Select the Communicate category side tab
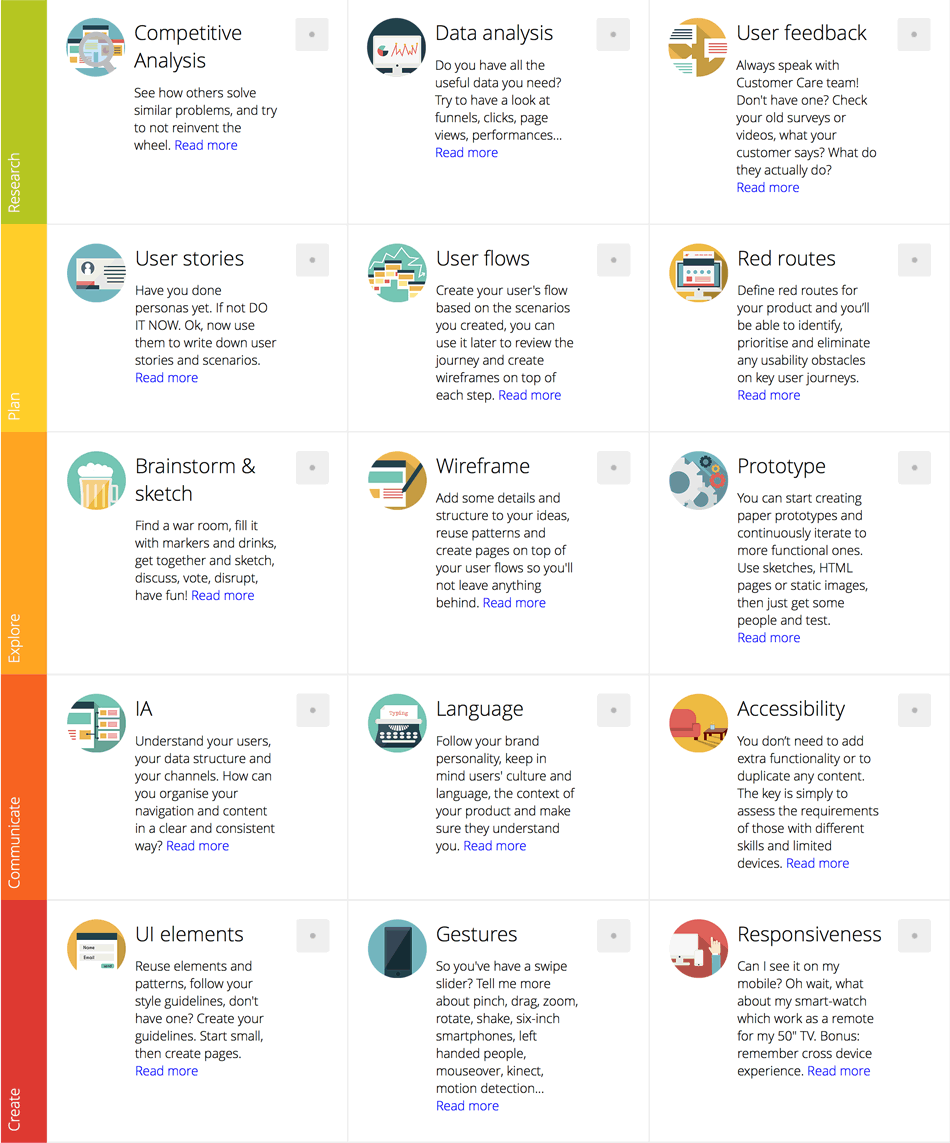This screenshot has width=950, height=1143. pos(23,787)
